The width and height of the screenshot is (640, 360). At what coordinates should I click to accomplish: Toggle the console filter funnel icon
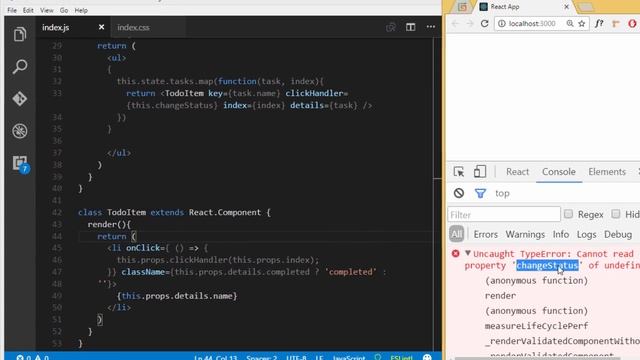pos(480,193)
